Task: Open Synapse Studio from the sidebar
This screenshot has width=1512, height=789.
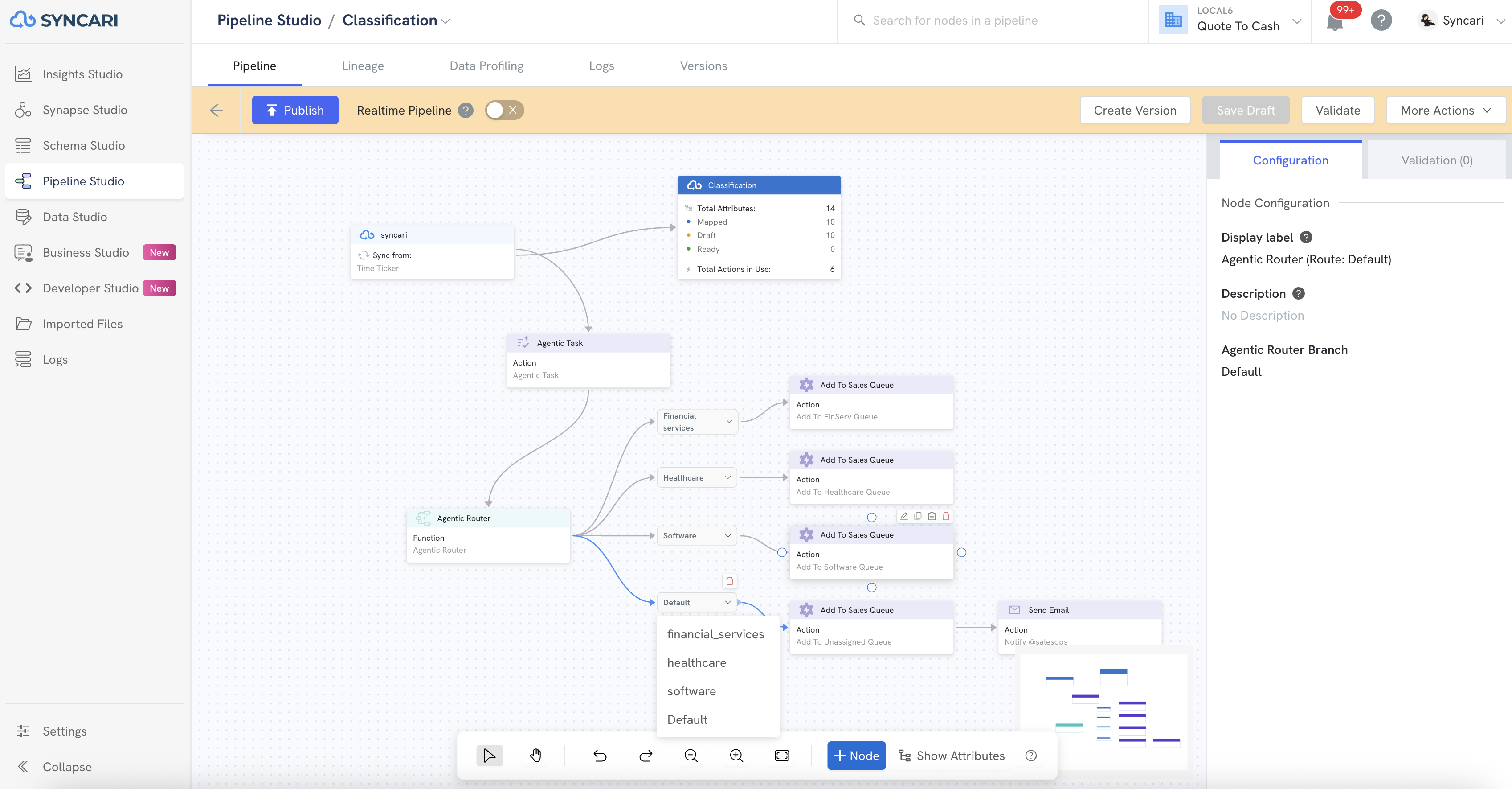Action: coord(94,110)
